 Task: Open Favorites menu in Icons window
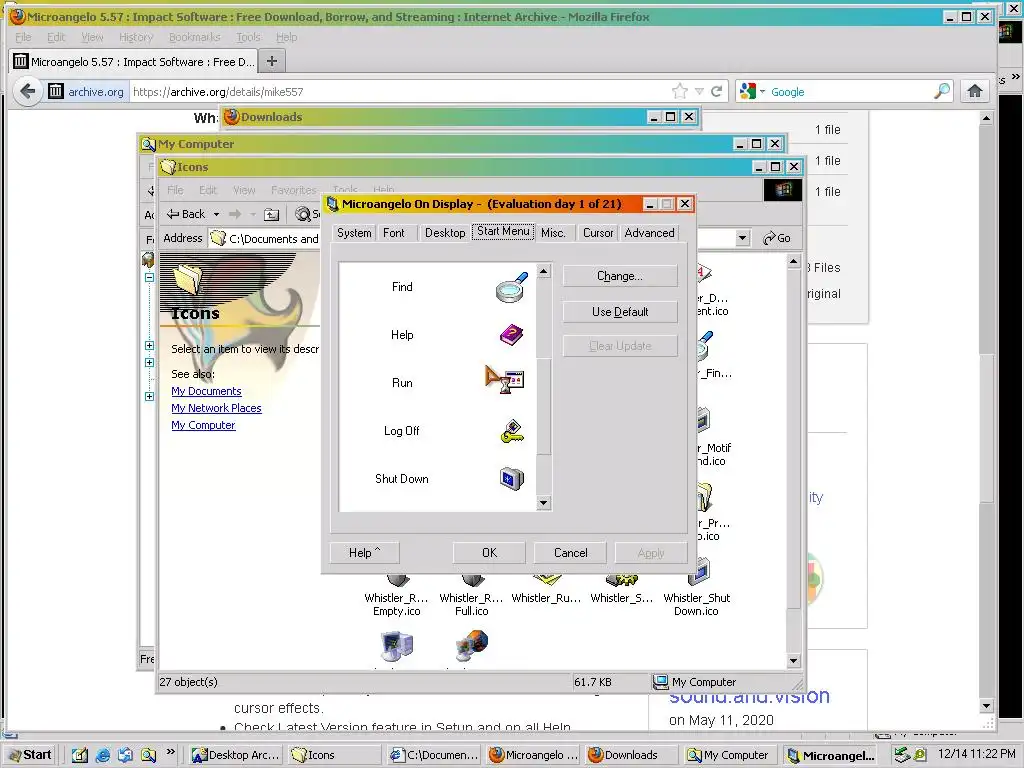coord(293,190)
